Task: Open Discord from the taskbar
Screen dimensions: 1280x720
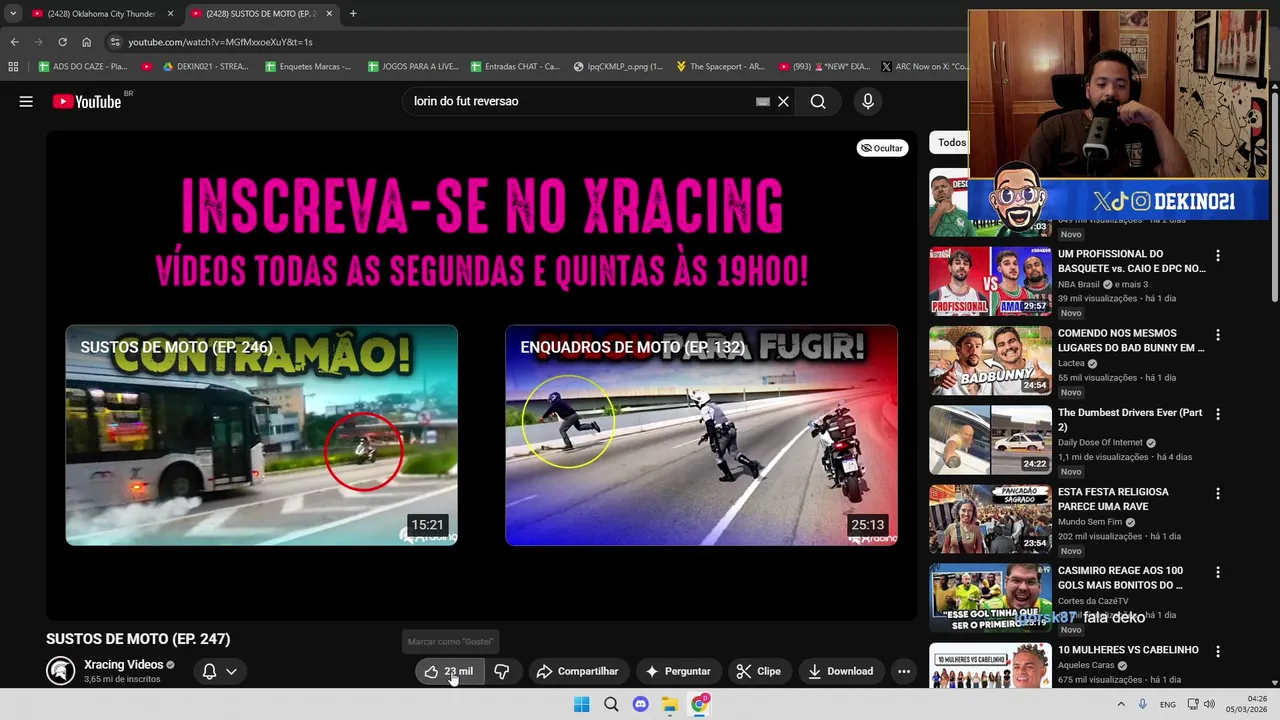Action: [640, 704]
